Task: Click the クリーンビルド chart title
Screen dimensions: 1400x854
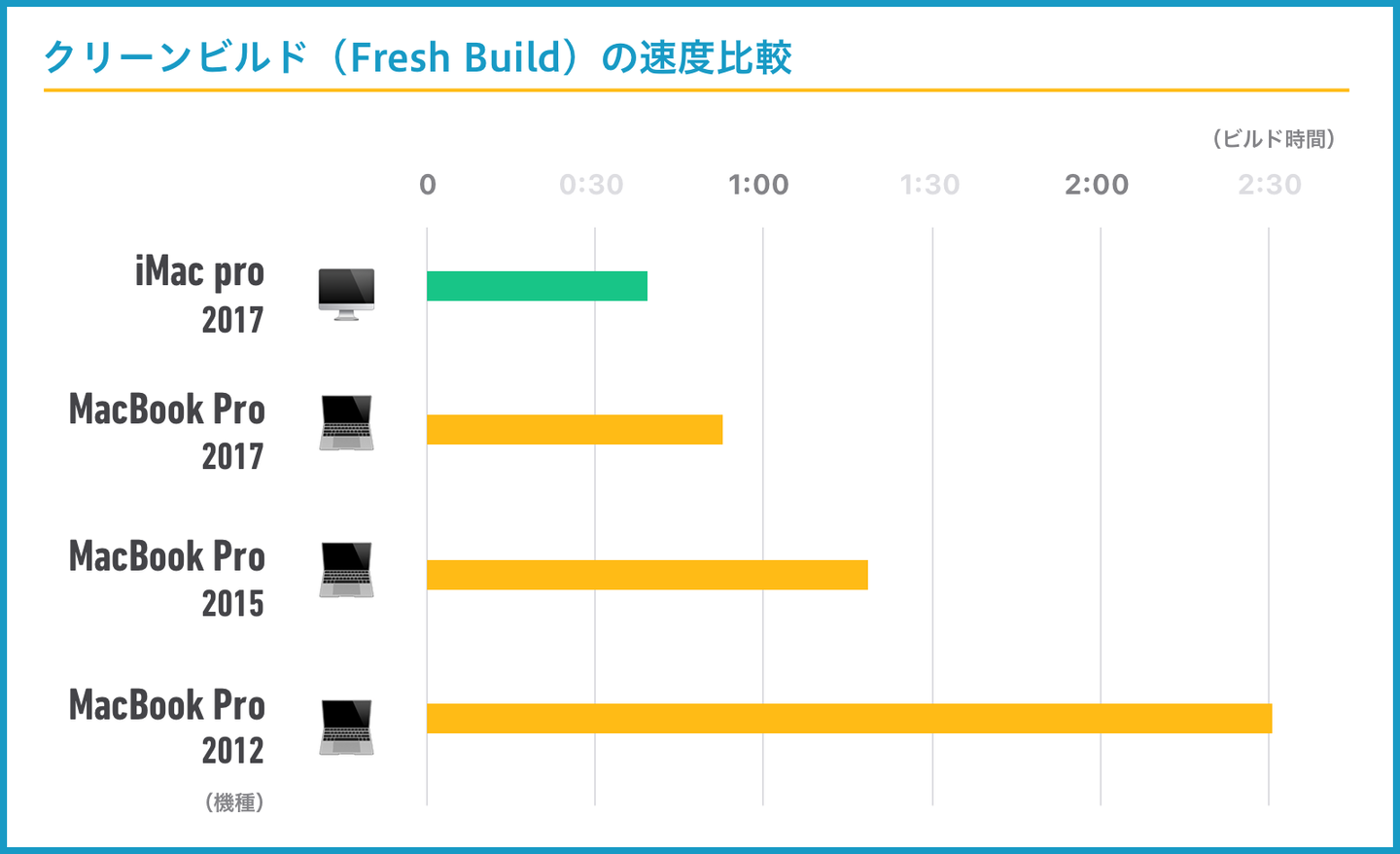Action: pyautogui.click(x=418, y=57)
